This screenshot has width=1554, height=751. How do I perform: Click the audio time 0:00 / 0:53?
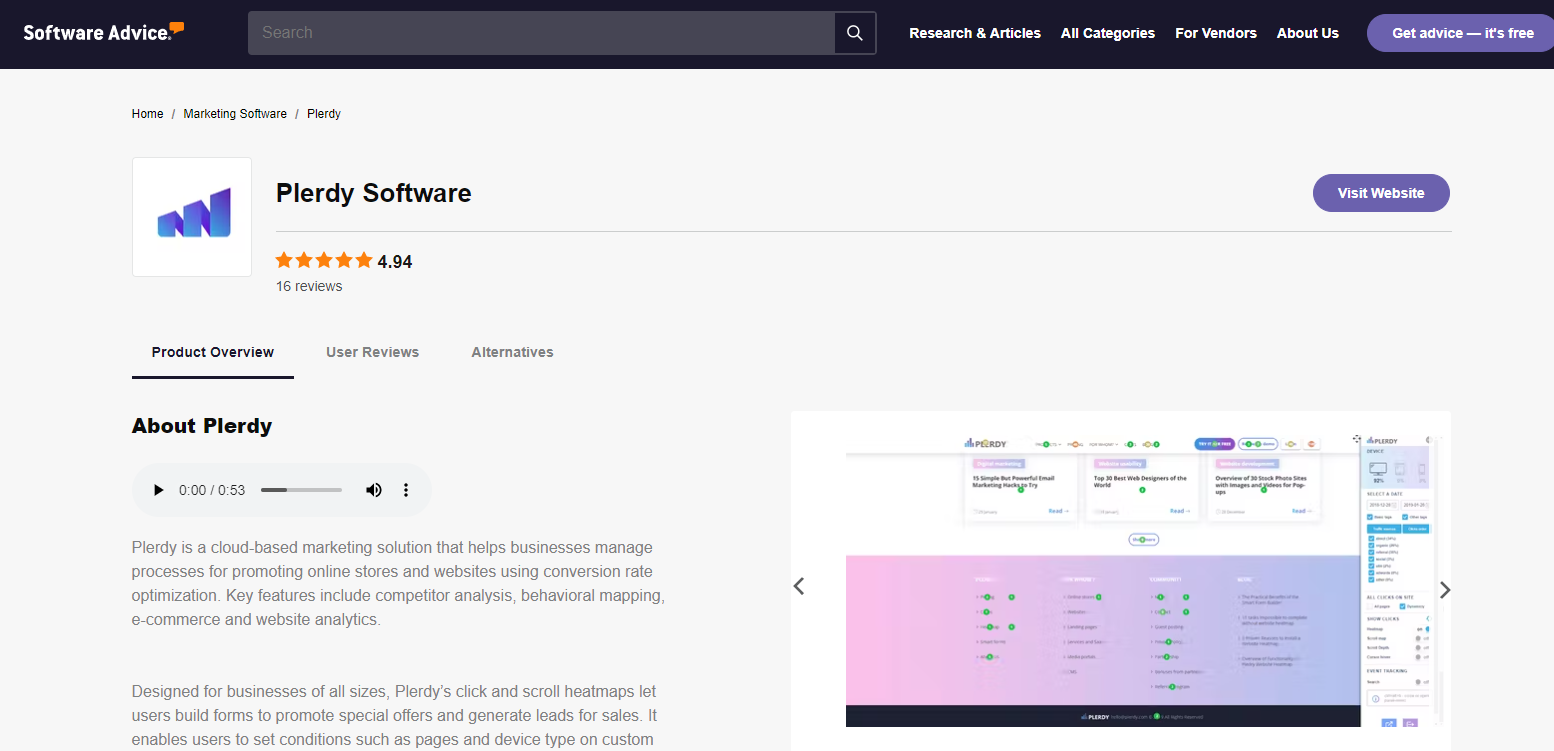pyautogui.click(x=212, y=490)
